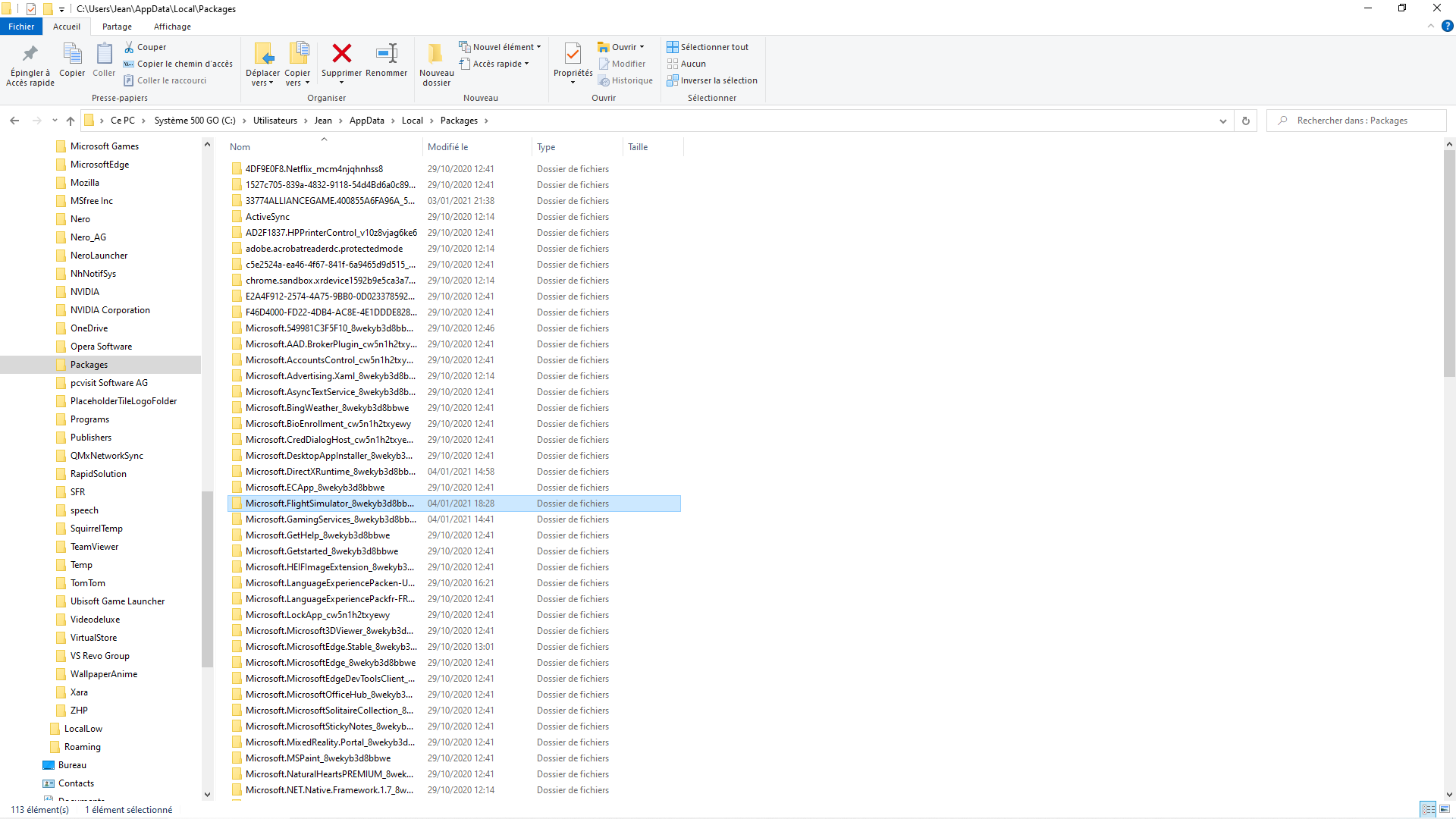This screenshot has height=819, width=1456.
Task: Click the Supprimer red X icon
Action: click(341, 54)
